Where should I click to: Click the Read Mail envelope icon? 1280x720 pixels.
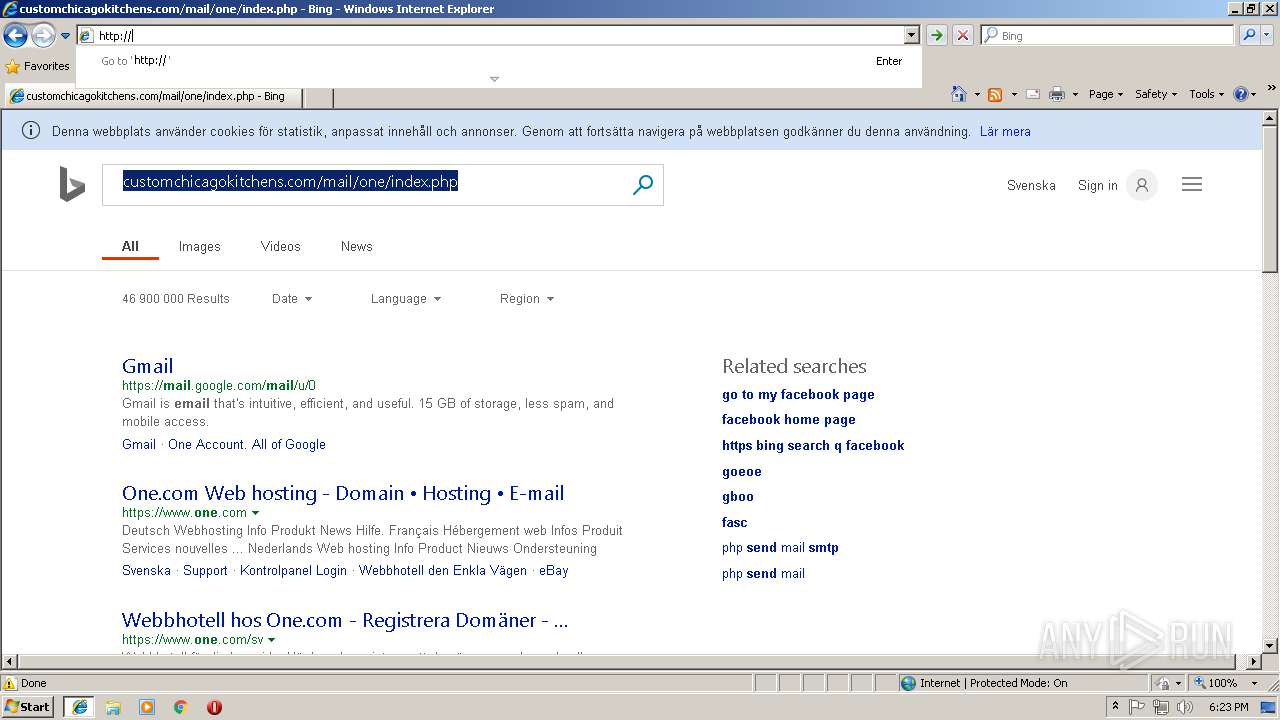[1033, 94]
